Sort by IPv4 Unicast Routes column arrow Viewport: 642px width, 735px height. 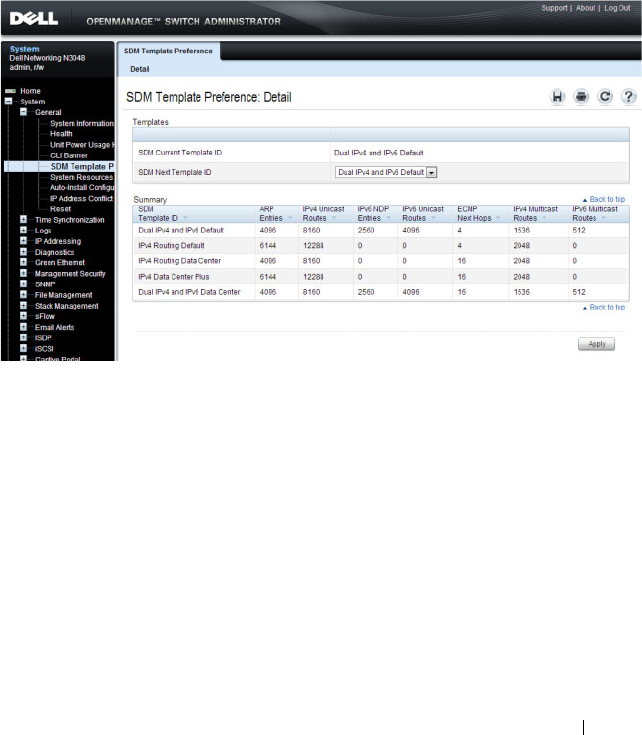pos(334,218)
